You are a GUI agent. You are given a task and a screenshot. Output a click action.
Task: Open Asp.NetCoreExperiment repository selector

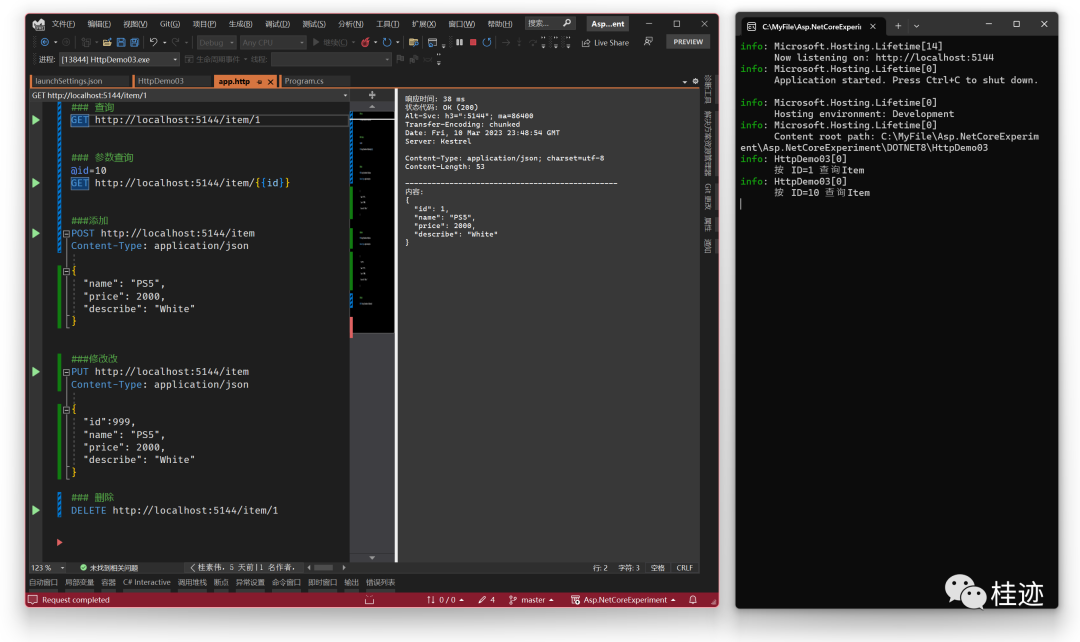[623, 600]
